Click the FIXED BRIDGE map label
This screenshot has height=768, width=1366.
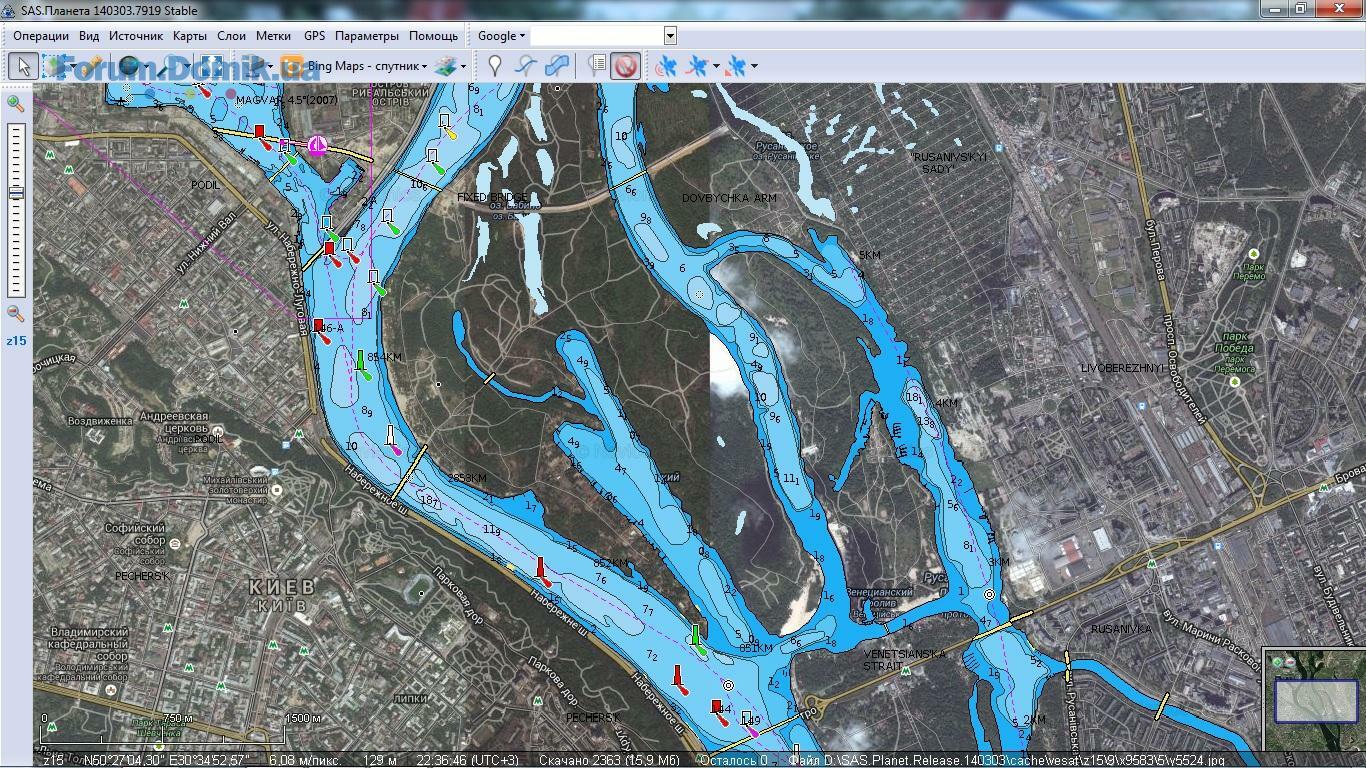492,197
